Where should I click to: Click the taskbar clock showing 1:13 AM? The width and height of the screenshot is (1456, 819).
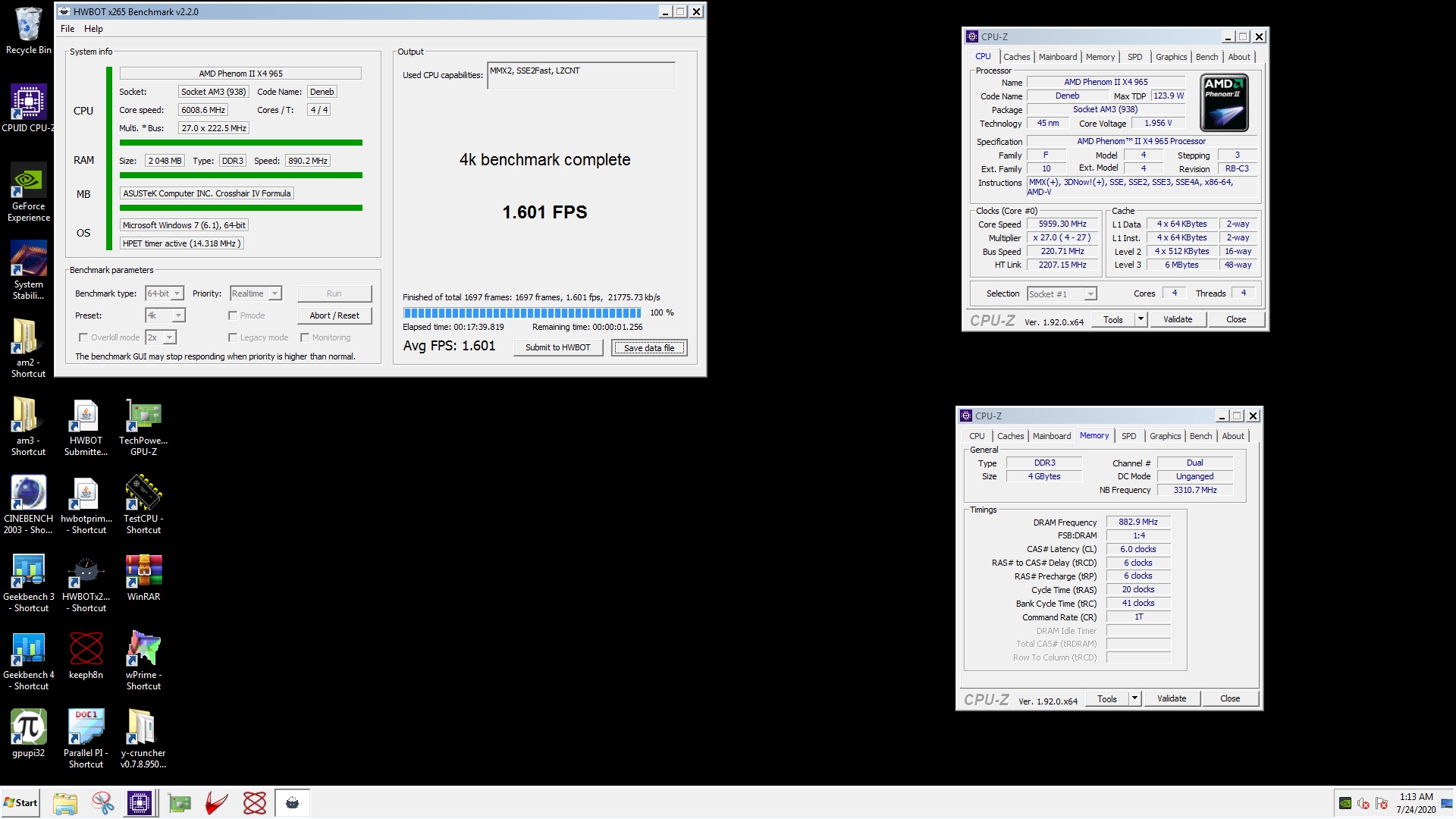(1416, 803)
